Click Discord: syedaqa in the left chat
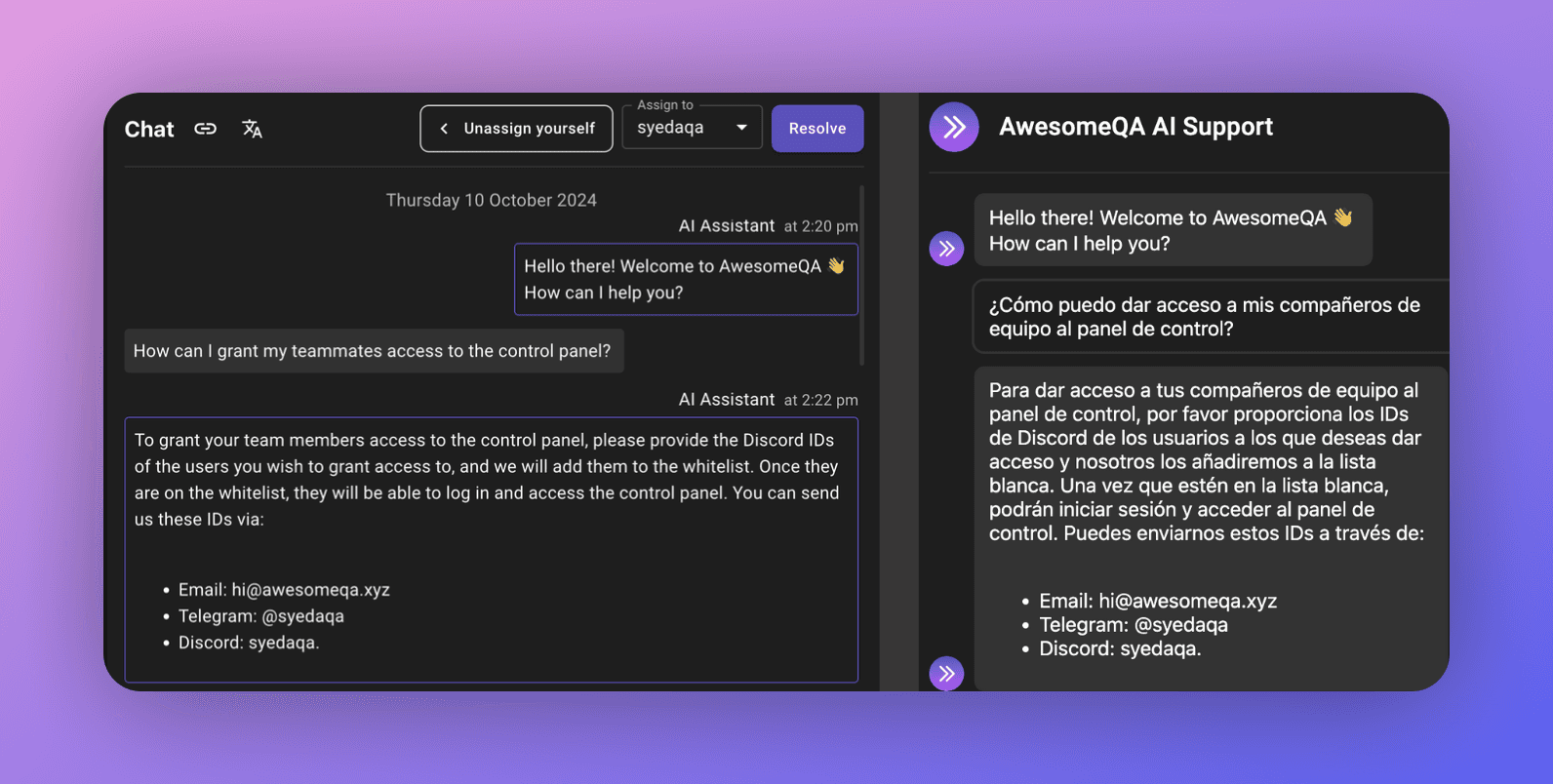 [x=248, y=643]
